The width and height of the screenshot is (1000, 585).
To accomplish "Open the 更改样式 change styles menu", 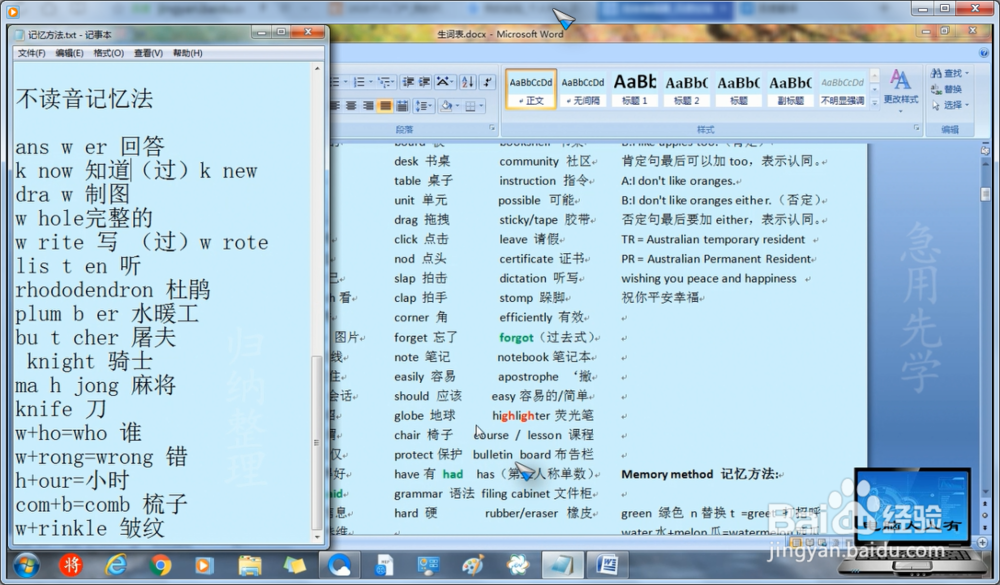I will pyautogui.click(x=901, y=89).
